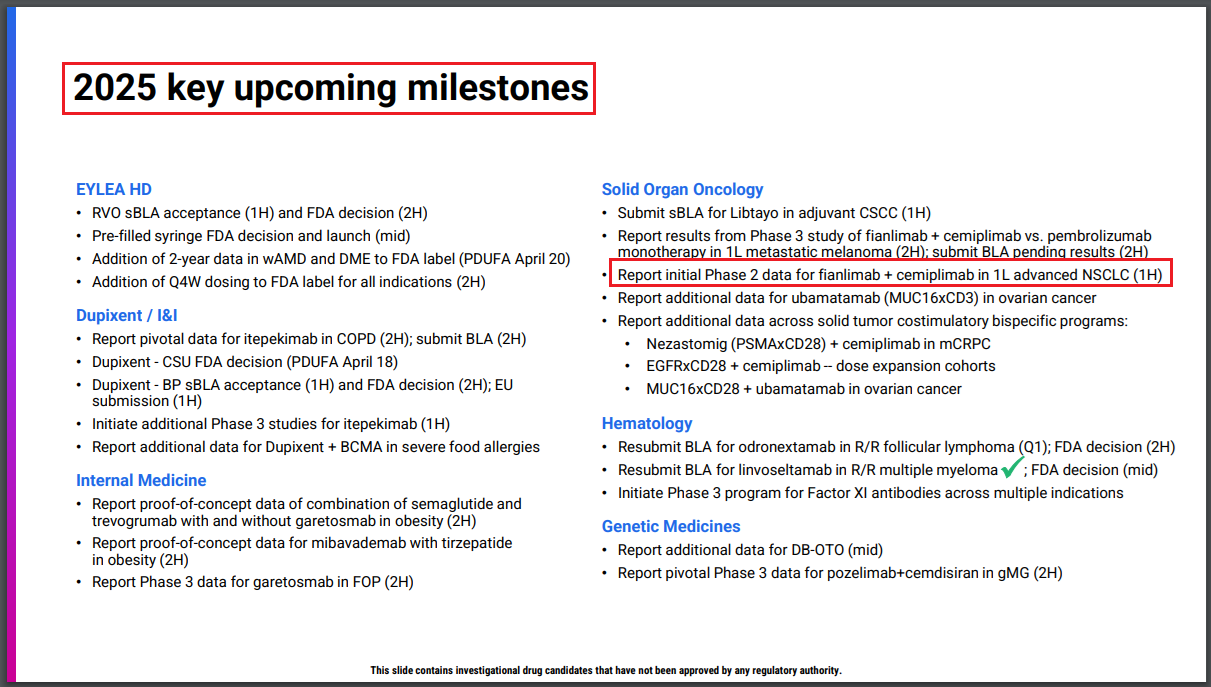This screenshot has width=1211, height=687.
Task: Click the Nezastomig (PSMAxCD28) sub-bullet
Action: click(804, 344)
